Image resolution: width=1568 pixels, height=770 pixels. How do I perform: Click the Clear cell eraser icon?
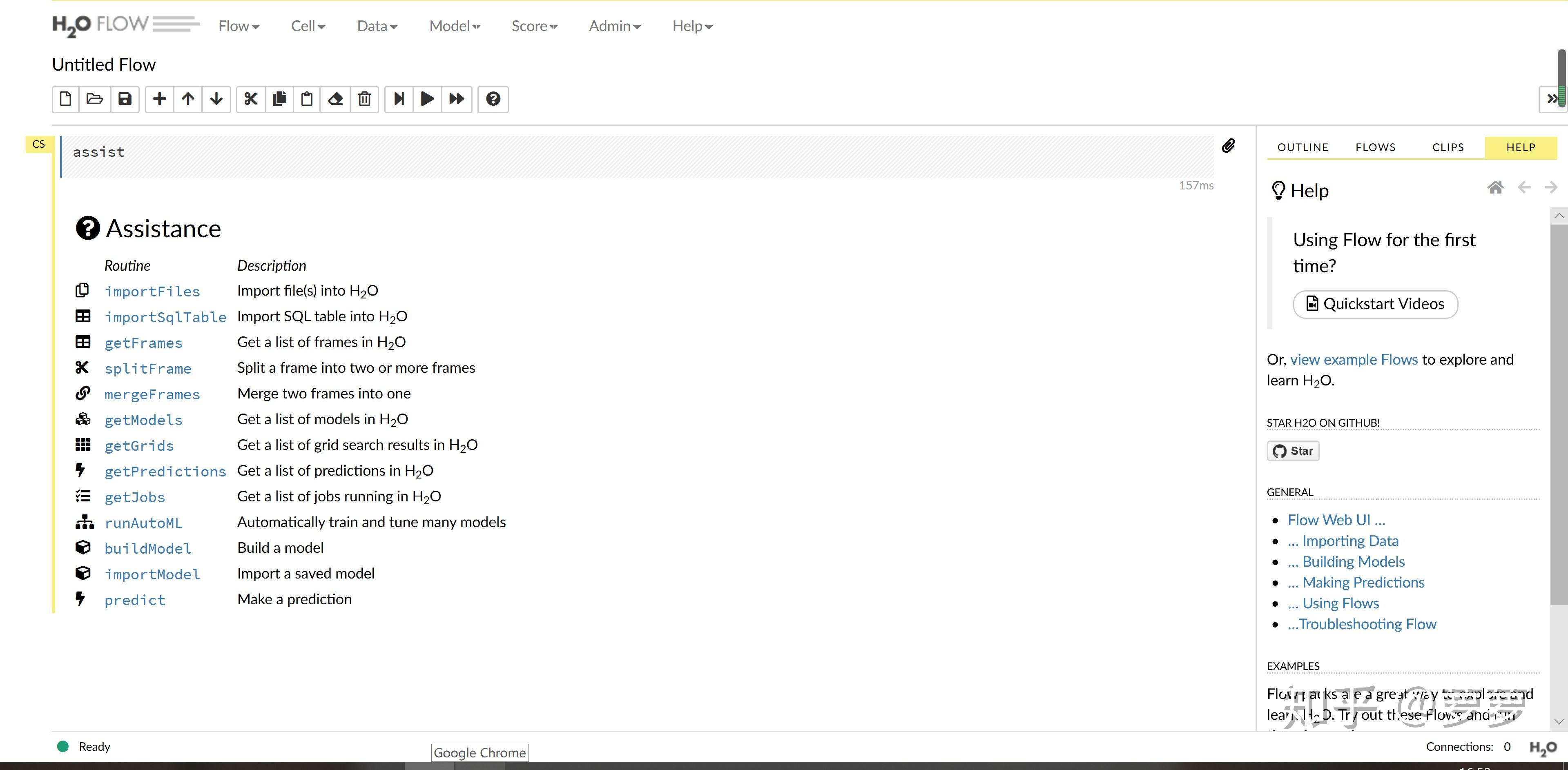coord(335,99)
